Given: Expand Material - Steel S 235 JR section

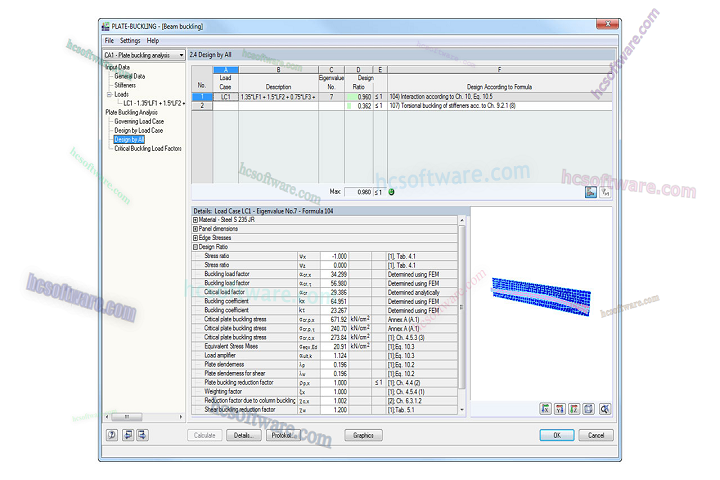Looking at the screenshot, I should (x=195, y=220).
